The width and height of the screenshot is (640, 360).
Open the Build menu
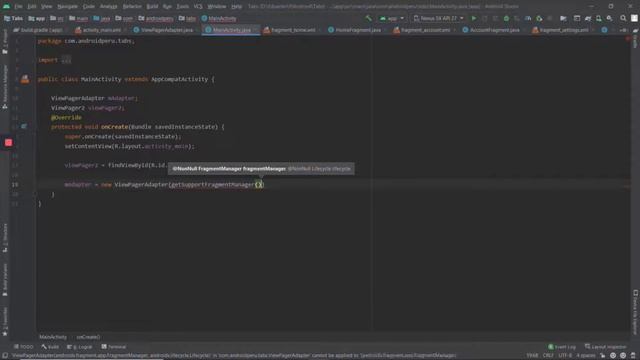pos(152,7)
